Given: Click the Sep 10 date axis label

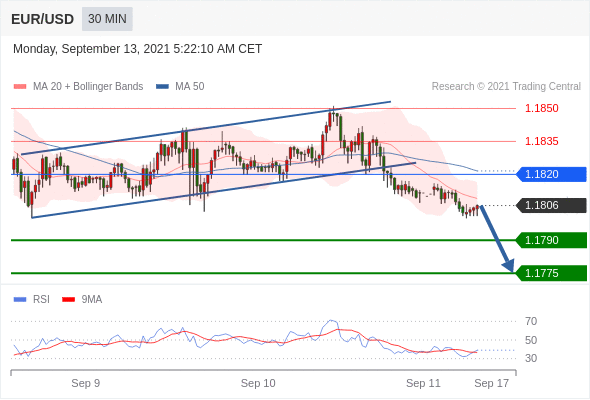Looking at the screenshot, I should (x=258, y=383).
